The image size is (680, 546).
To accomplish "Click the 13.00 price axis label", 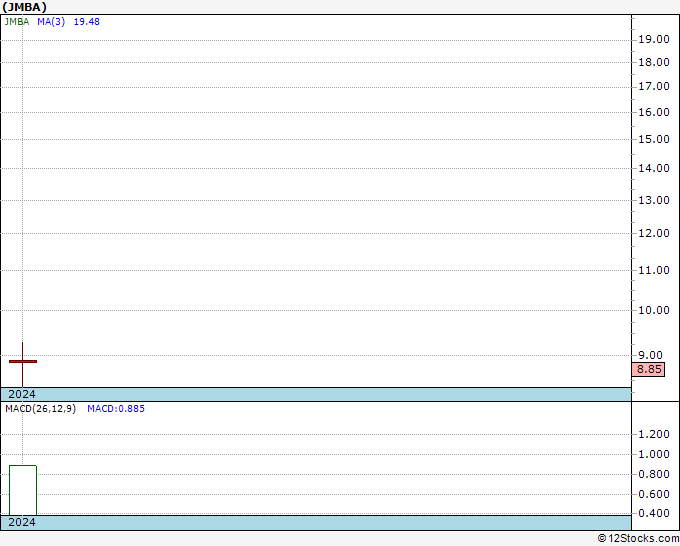I will pyautogui.click(x=654, y=200).
